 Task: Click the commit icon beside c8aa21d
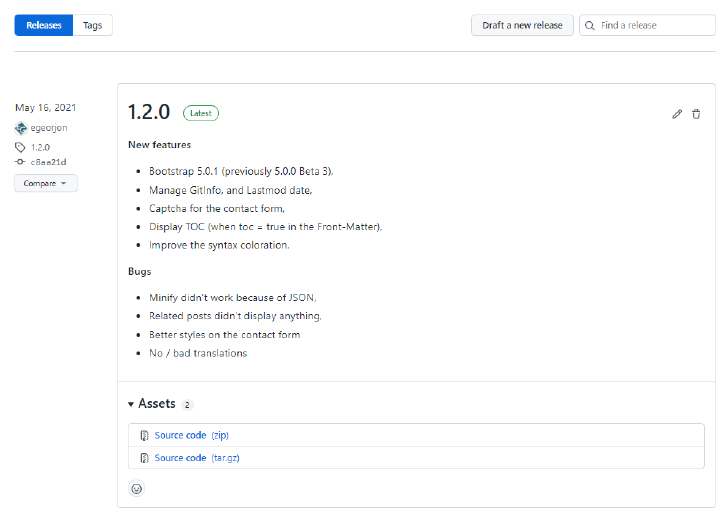(x=20, y=162)
